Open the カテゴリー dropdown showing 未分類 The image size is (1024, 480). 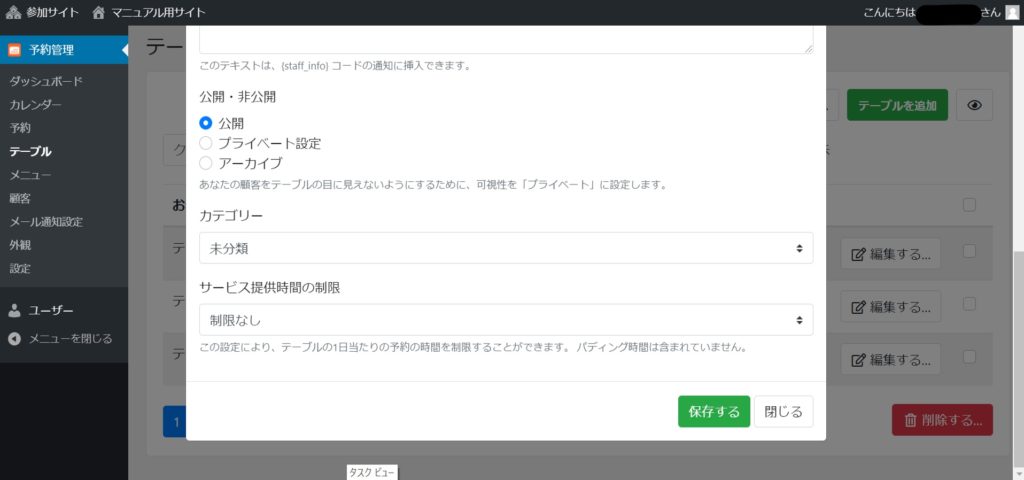coord(505,248)
